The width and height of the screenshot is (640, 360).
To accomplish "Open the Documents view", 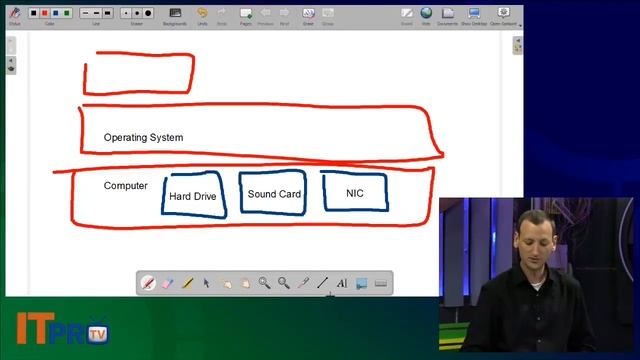I will (447, 16).
